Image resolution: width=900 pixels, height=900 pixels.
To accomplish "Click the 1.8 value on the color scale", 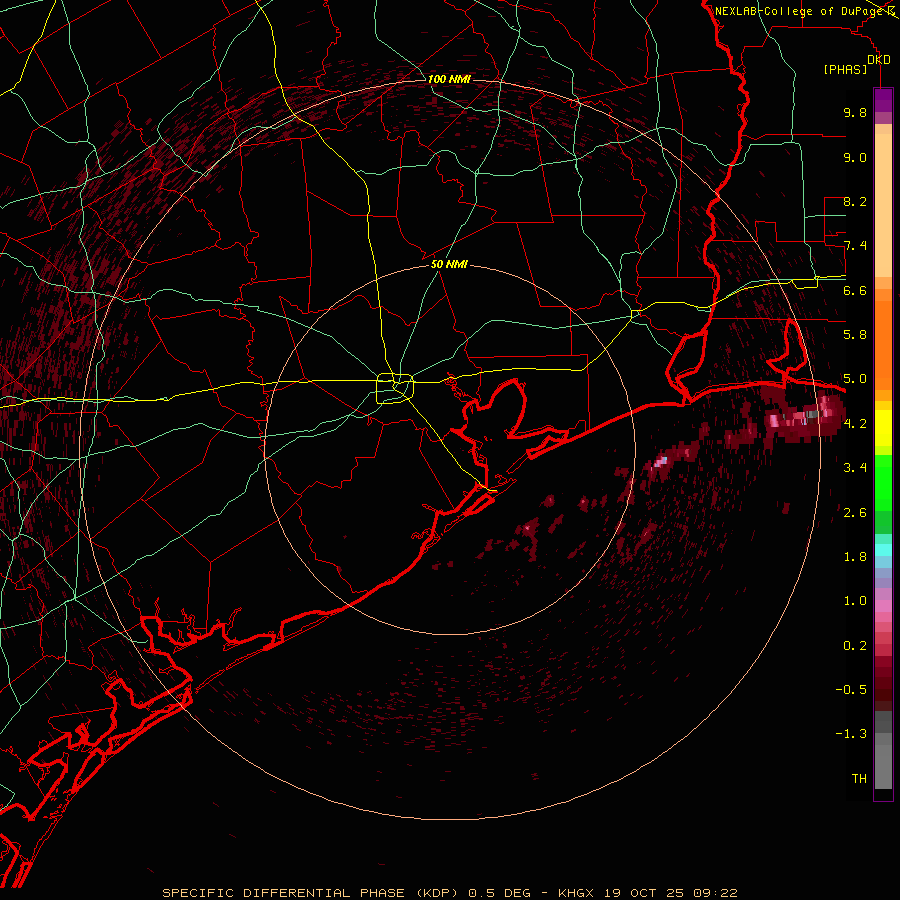I will 855,557.
